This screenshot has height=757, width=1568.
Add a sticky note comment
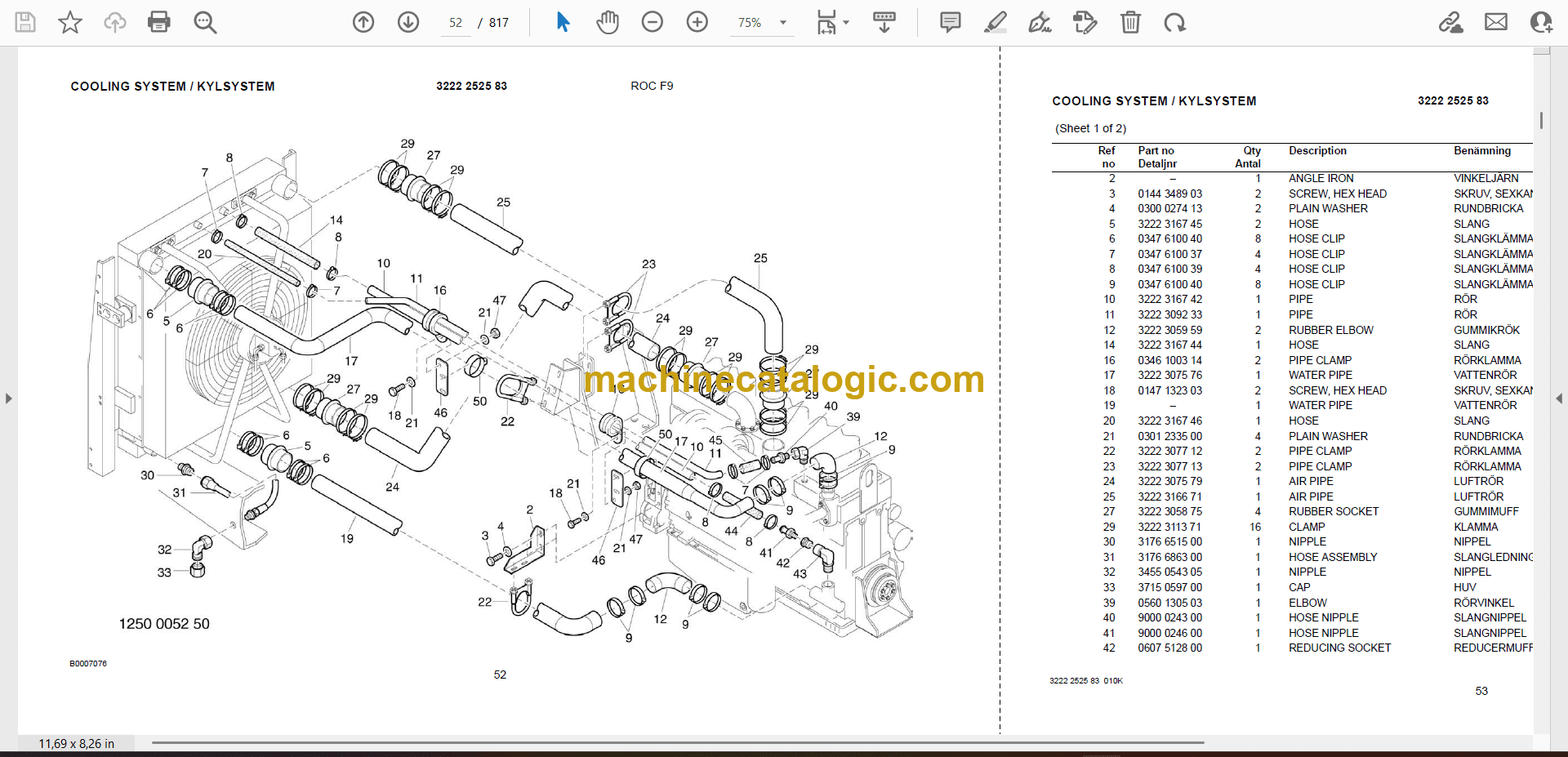coord(951,22)
